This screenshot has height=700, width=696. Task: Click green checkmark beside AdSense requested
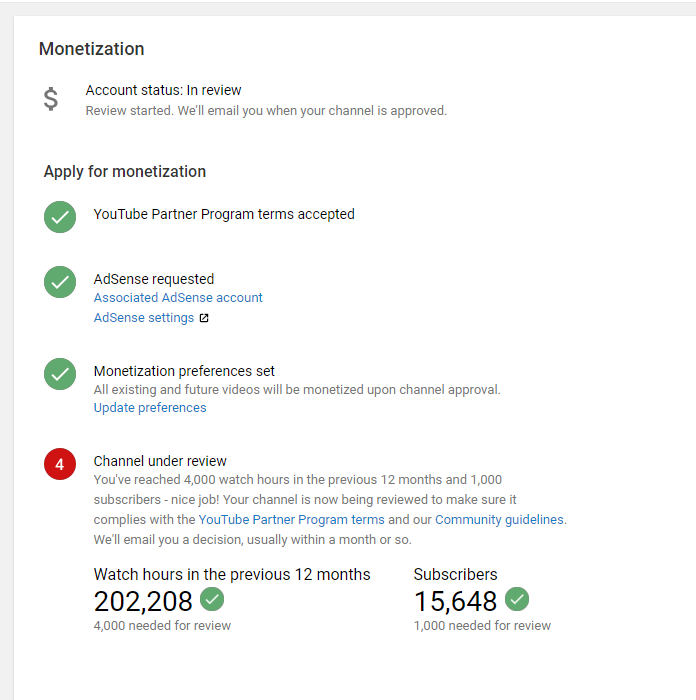pos(60,282)
